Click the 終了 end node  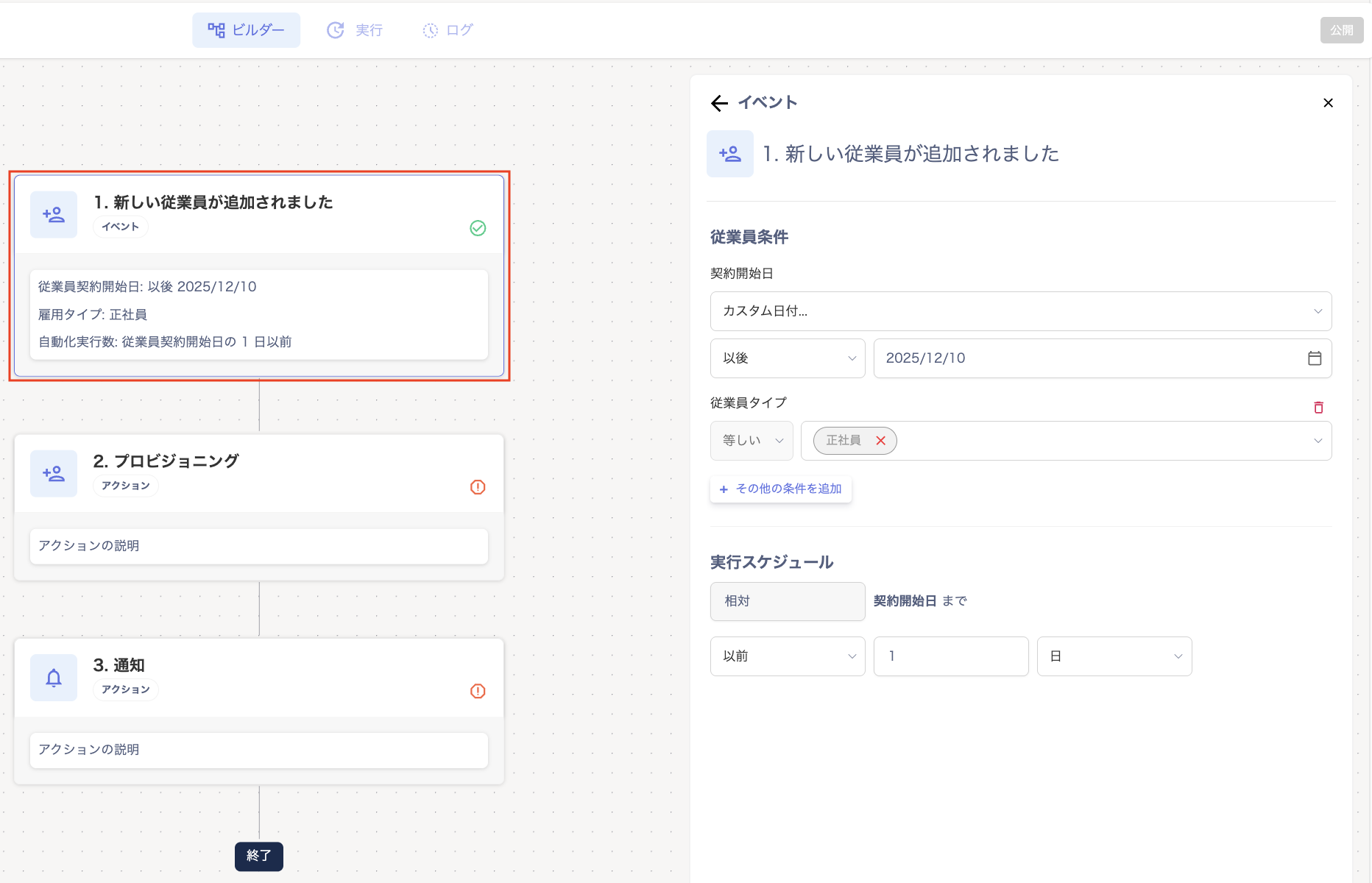259,857
